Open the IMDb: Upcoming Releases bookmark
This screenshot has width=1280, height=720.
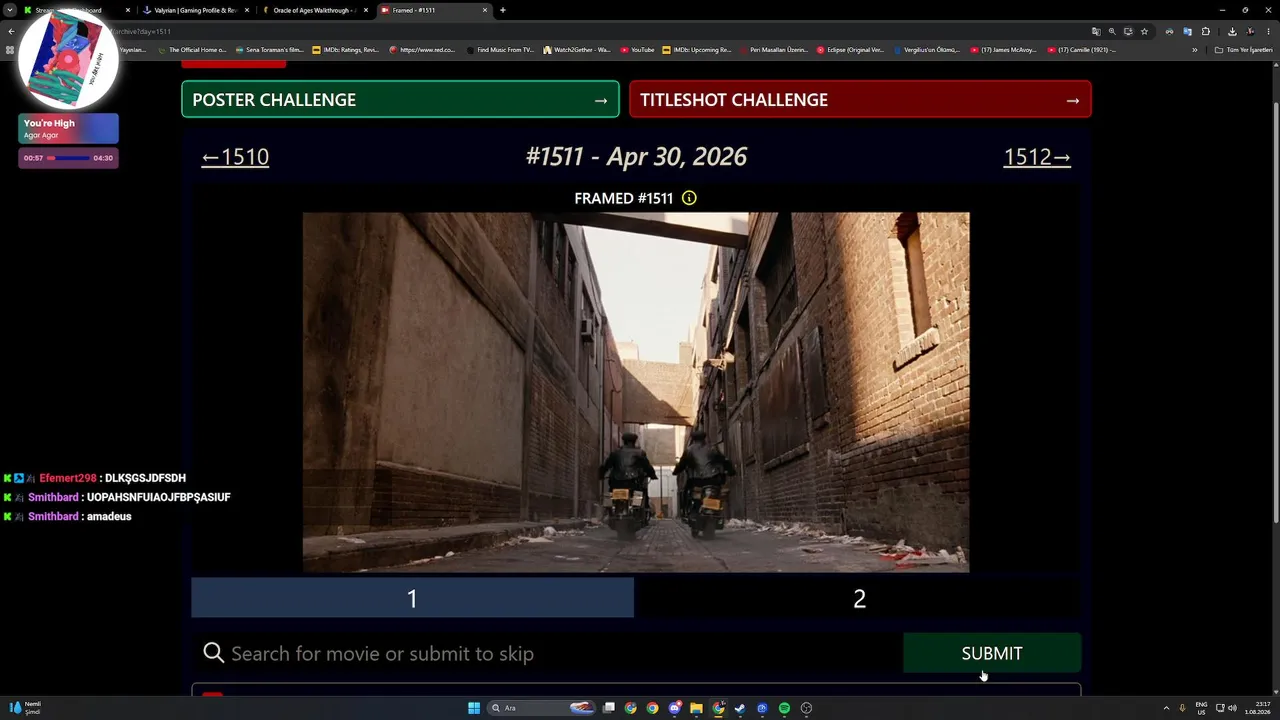point(697,50)
